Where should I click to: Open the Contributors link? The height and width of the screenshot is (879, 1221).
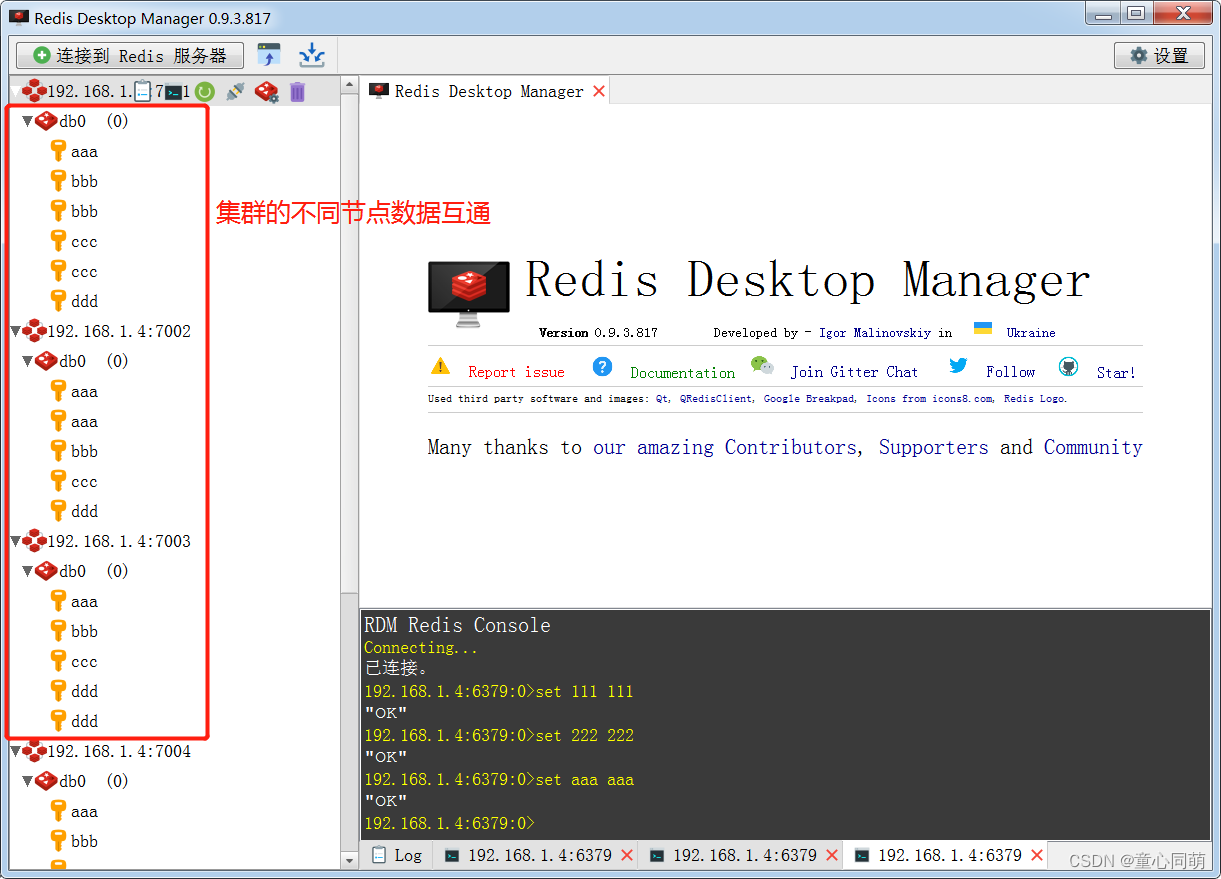coord(791,447)
